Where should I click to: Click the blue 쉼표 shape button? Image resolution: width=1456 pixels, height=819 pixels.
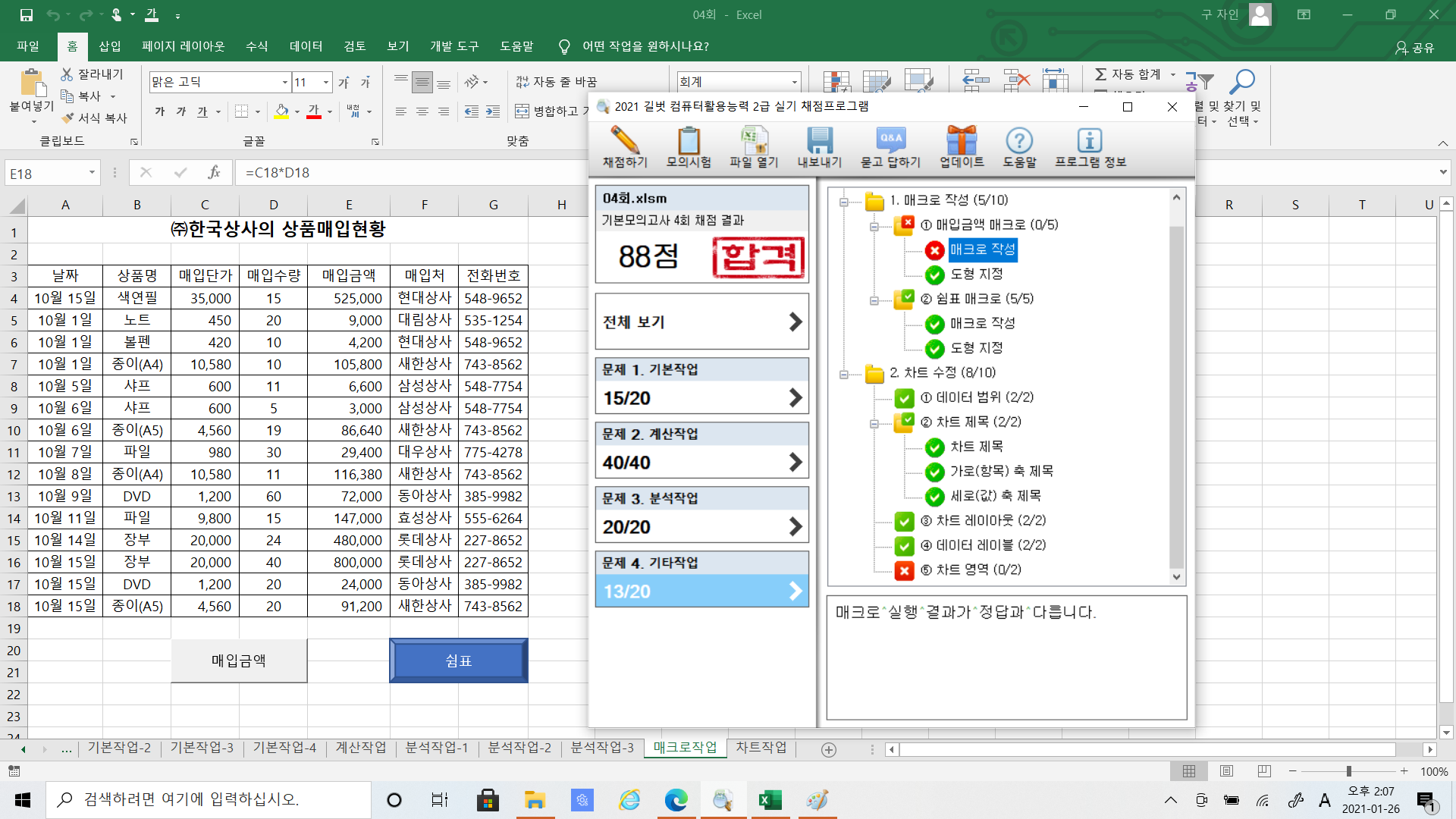tap(459, 661)
